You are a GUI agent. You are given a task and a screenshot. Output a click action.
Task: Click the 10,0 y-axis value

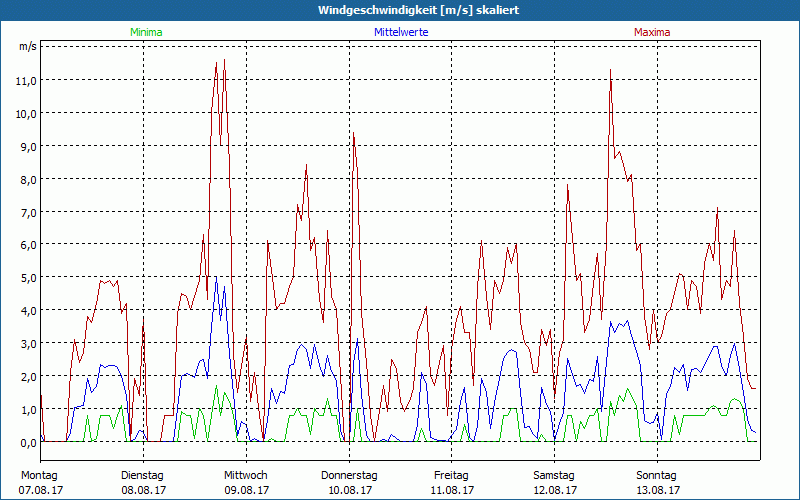27,114
